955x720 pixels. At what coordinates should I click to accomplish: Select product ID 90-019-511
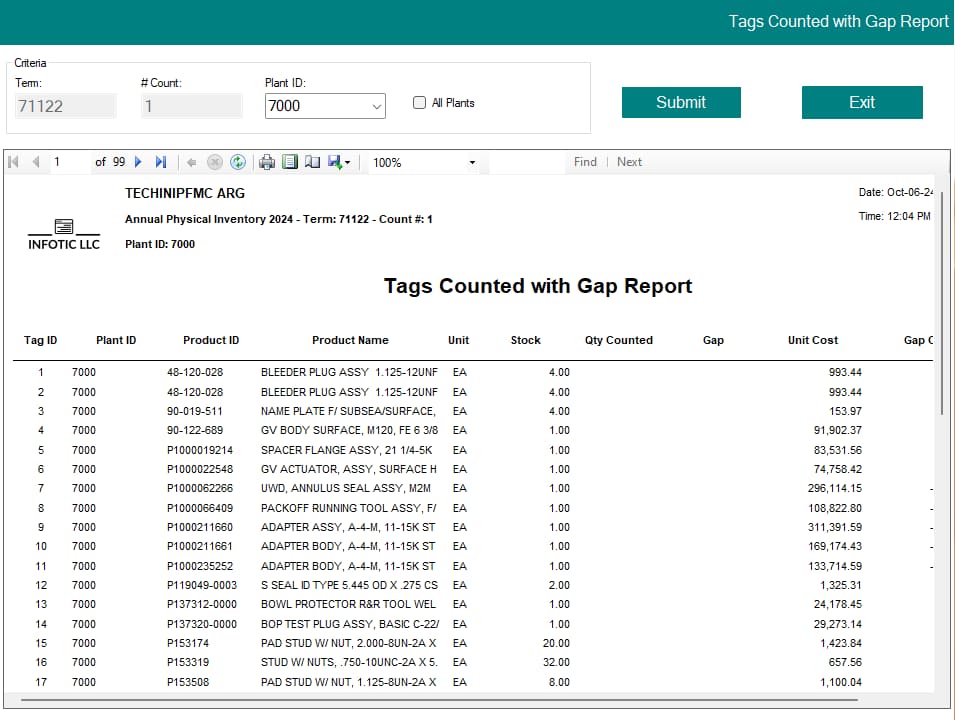click(195, 411)
